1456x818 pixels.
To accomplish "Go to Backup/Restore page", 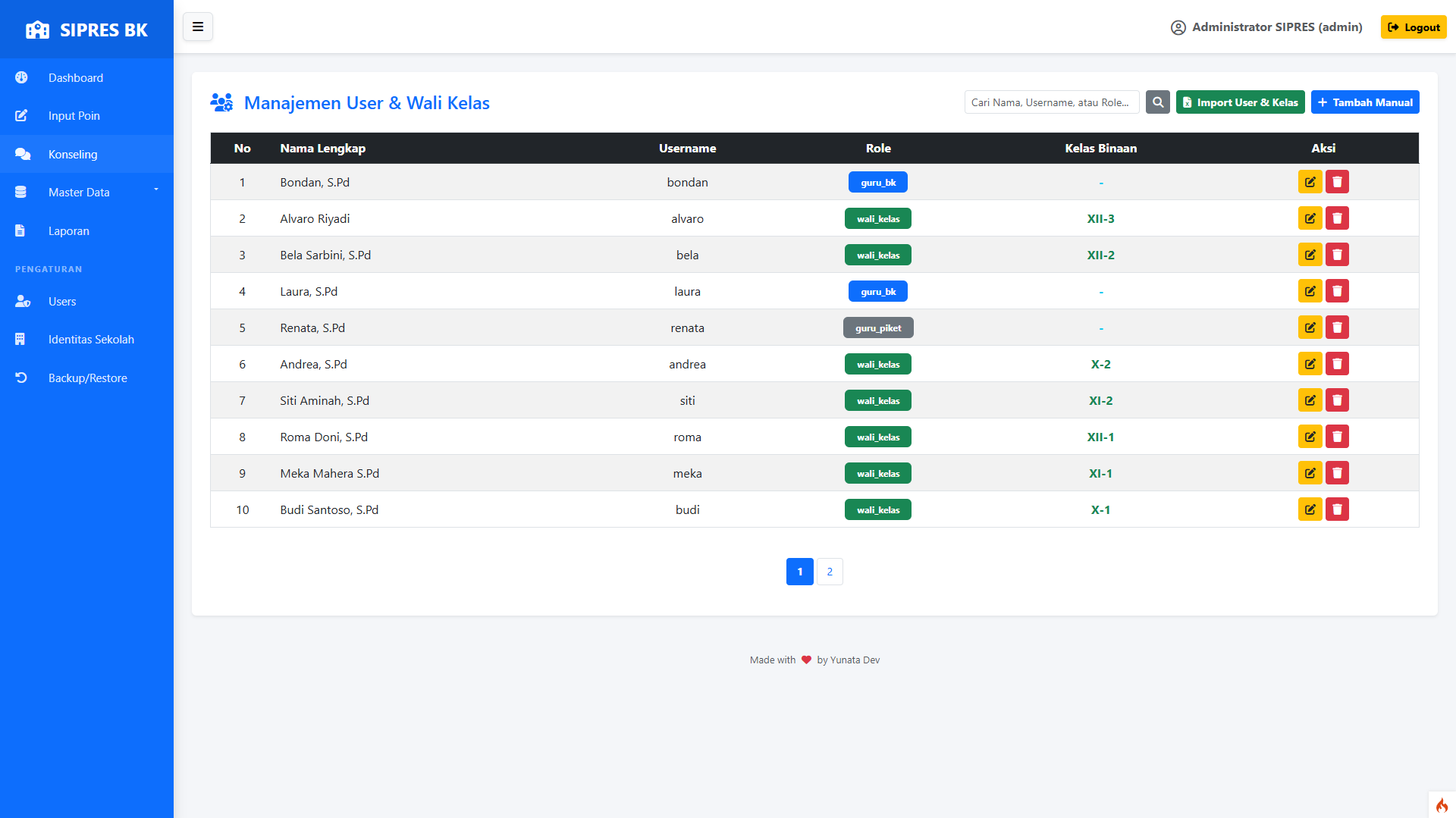I will tap(87, 378).
